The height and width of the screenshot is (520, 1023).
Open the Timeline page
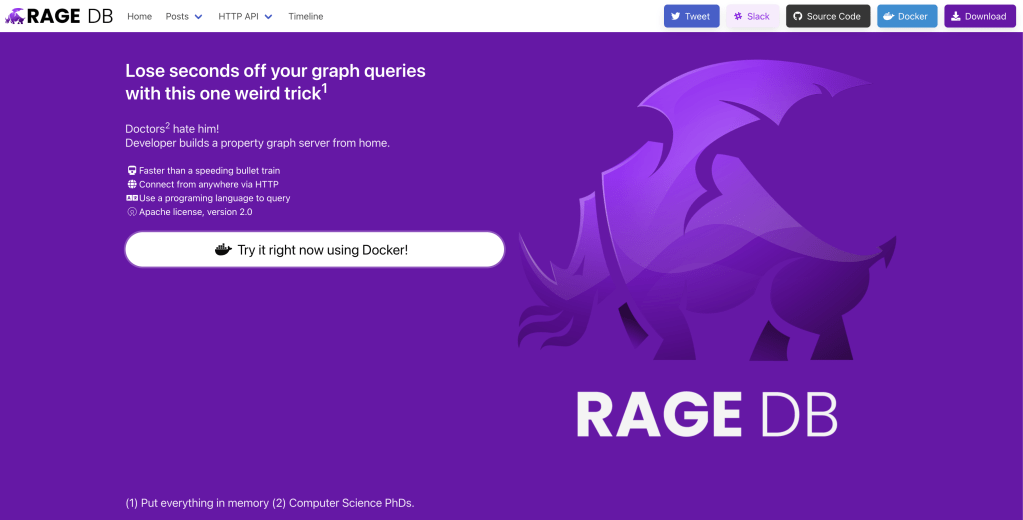tap(305, 17)
